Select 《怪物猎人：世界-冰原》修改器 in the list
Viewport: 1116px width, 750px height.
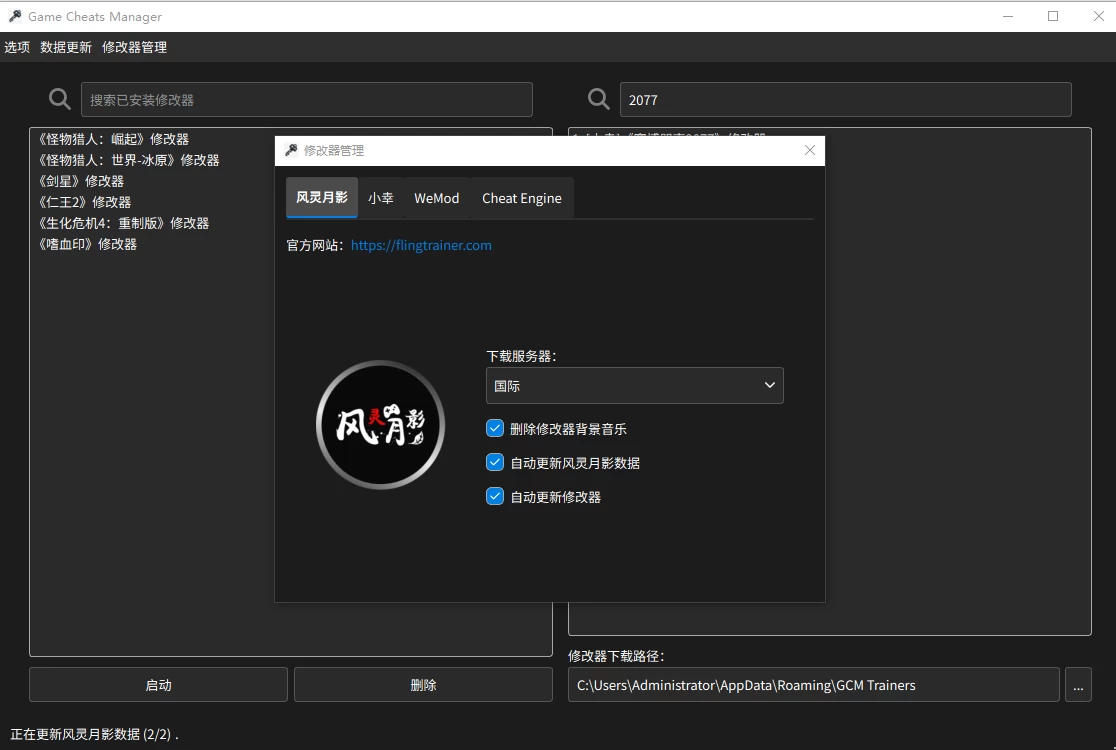(x=129, y=160)
